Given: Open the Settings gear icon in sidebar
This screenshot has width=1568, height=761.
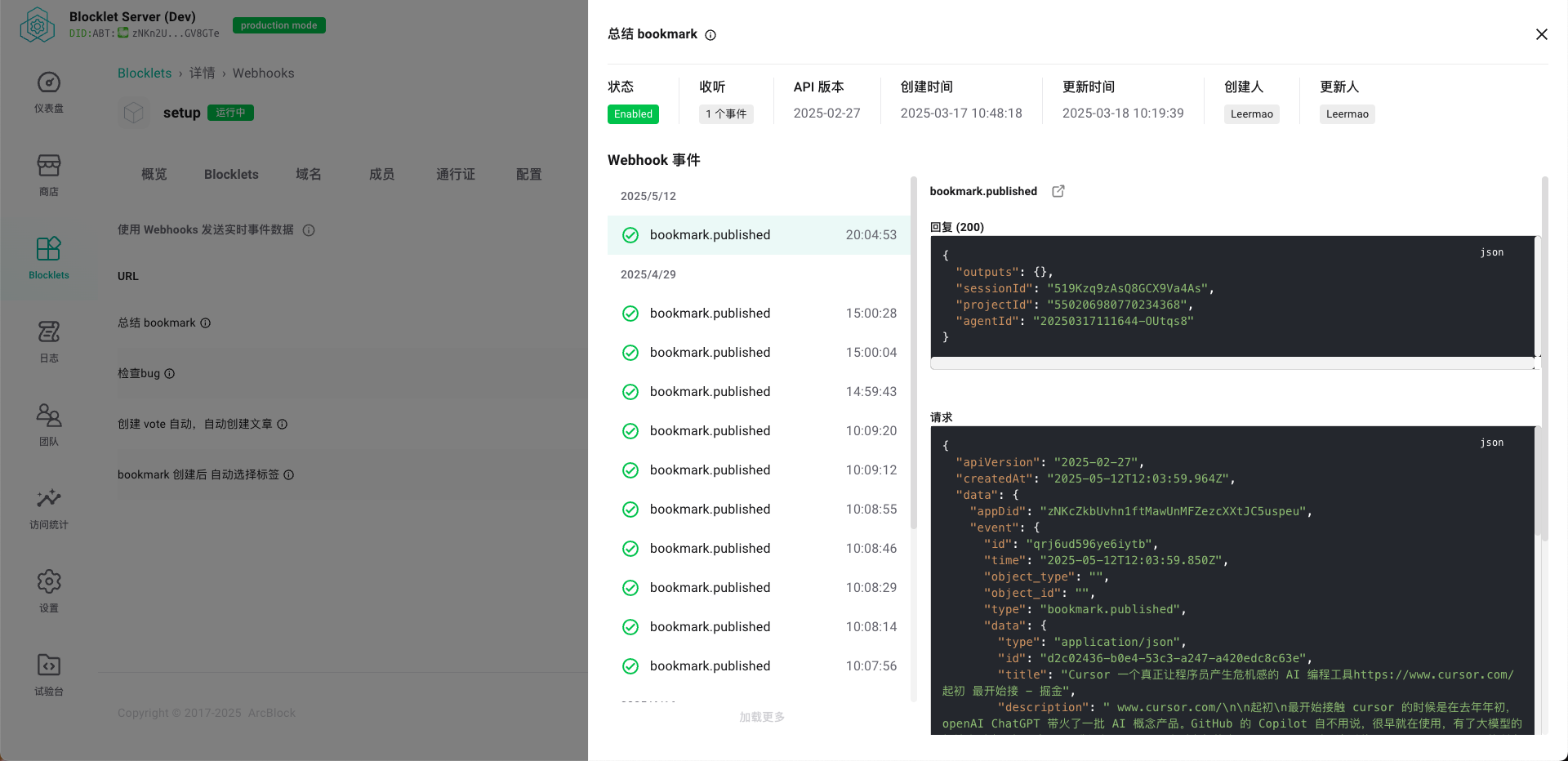Looking at the screenshot, I should point(48,582).
